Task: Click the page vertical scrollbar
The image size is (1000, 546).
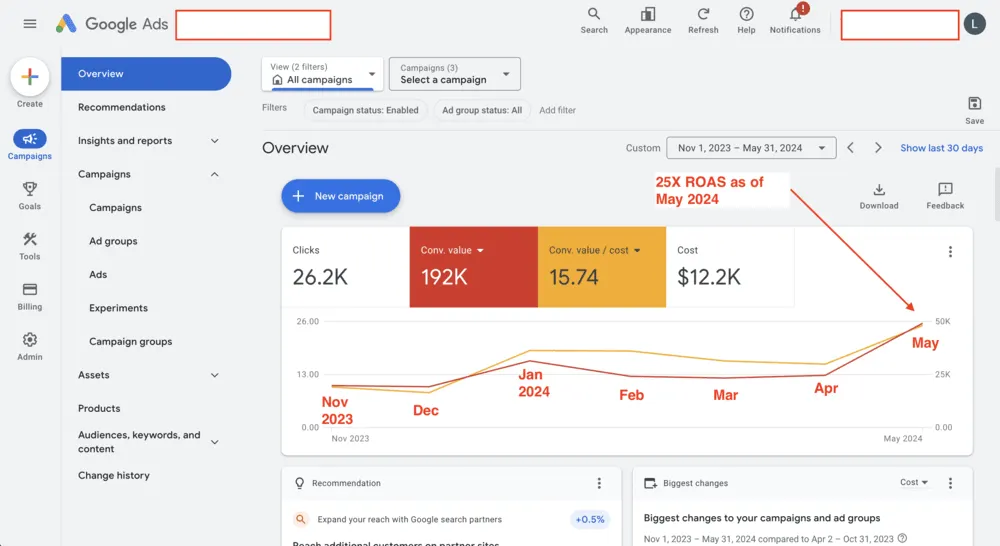Action: pyautogui.click(x=997, y=194)
